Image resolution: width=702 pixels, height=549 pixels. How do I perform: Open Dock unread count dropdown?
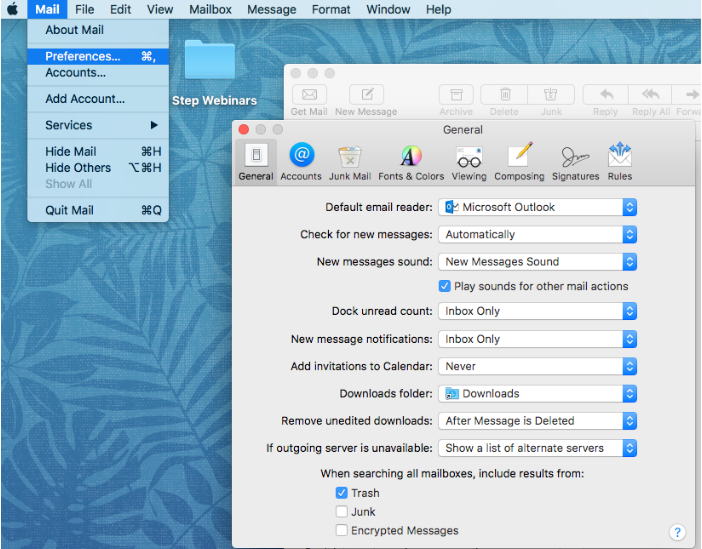click(x=537, y=311)
